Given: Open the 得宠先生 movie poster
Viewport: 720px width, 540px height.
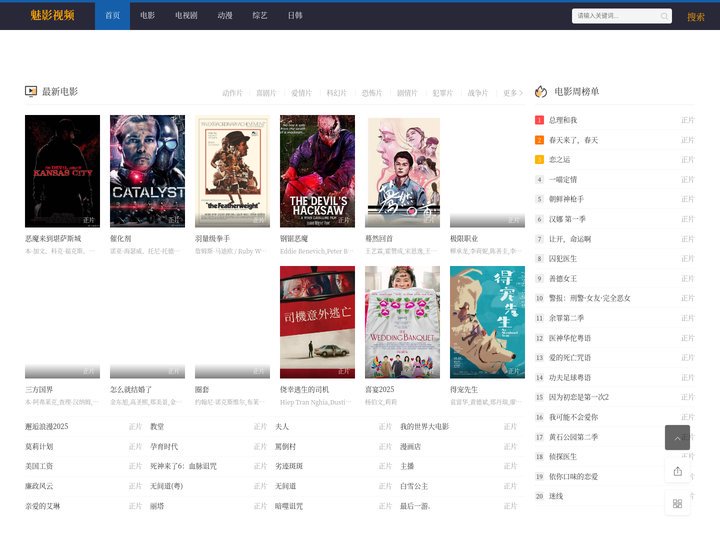Looking at the screenshot, I should 487,322.
